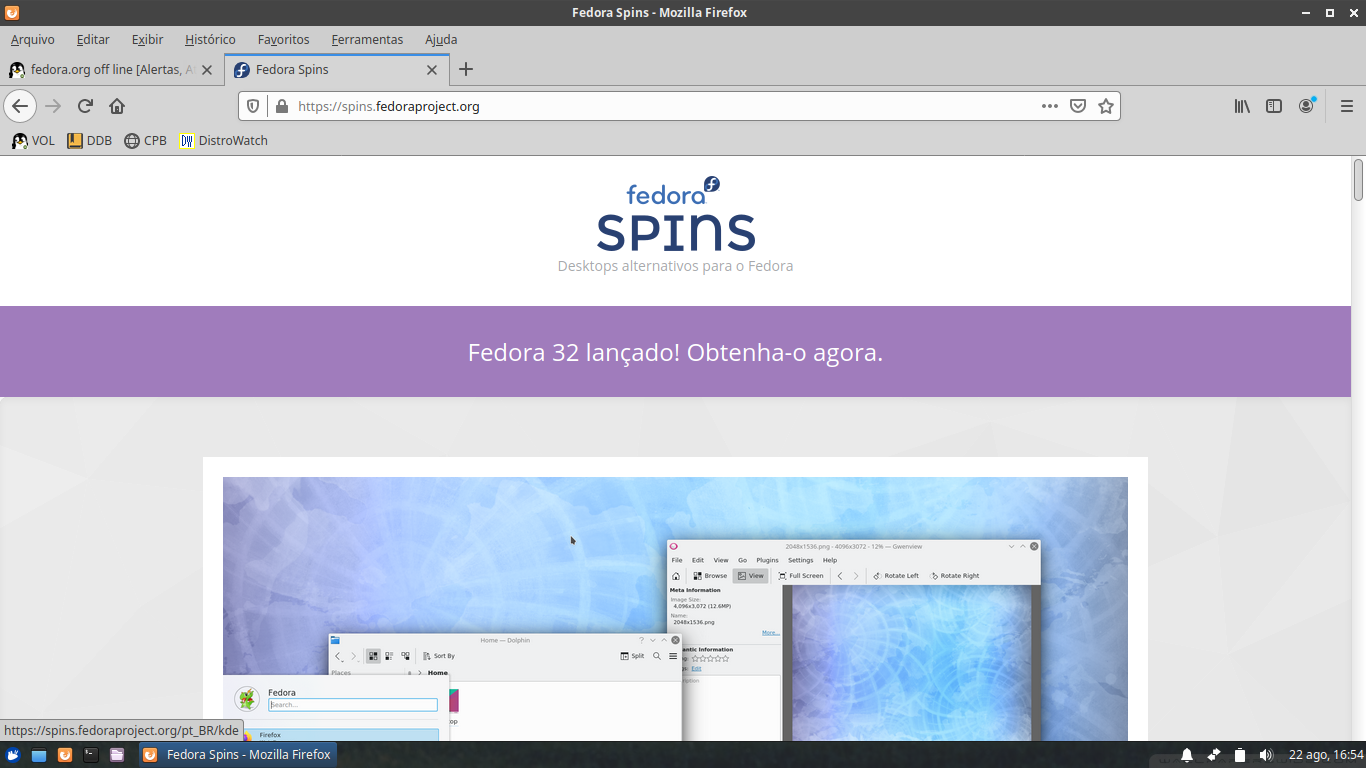
Task: Open the DistroWatch bookmark
Action: 223,141
